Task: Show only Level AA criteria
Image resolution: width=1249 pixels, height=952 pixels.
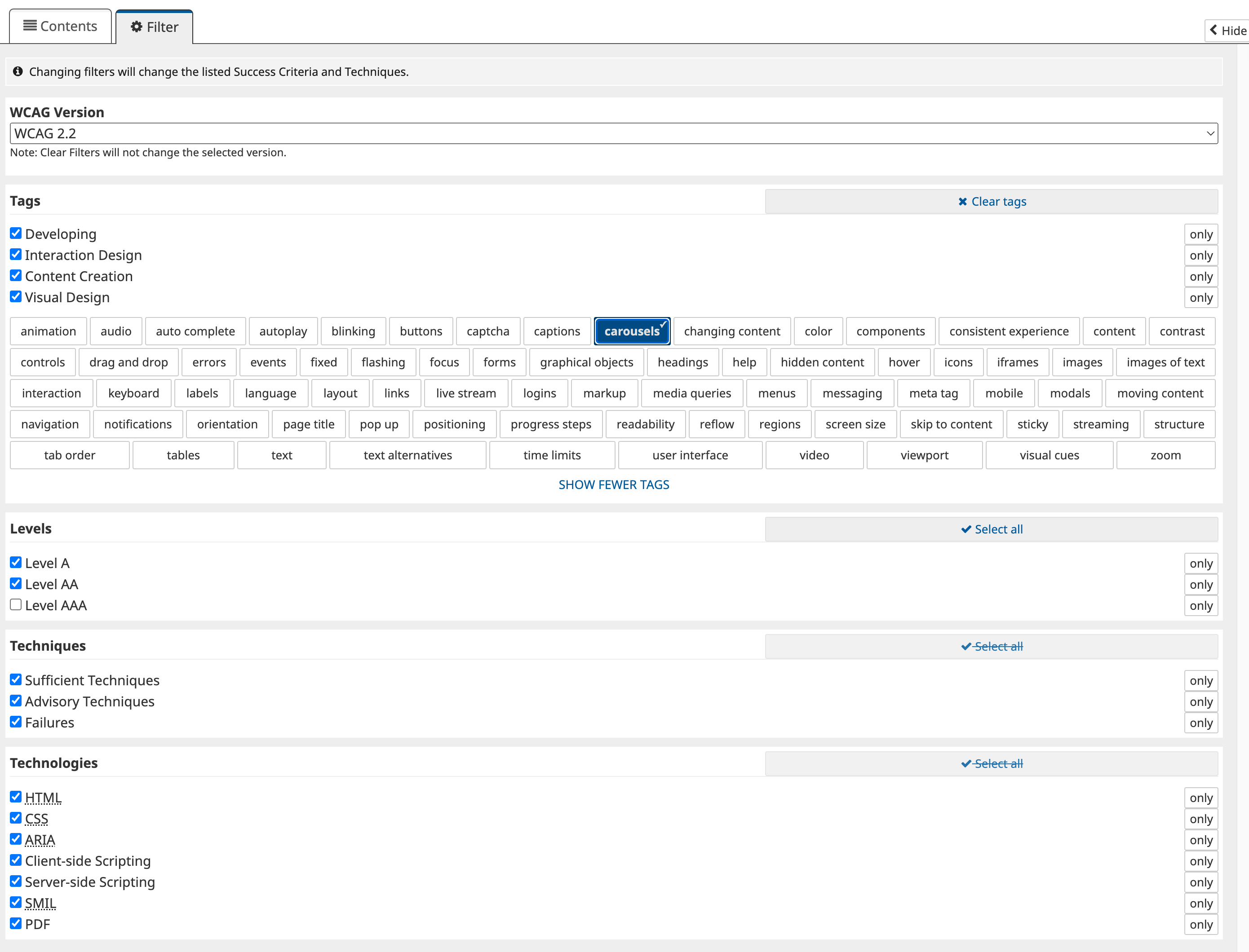Action: pyautogui.click(x=1201, y=584)
